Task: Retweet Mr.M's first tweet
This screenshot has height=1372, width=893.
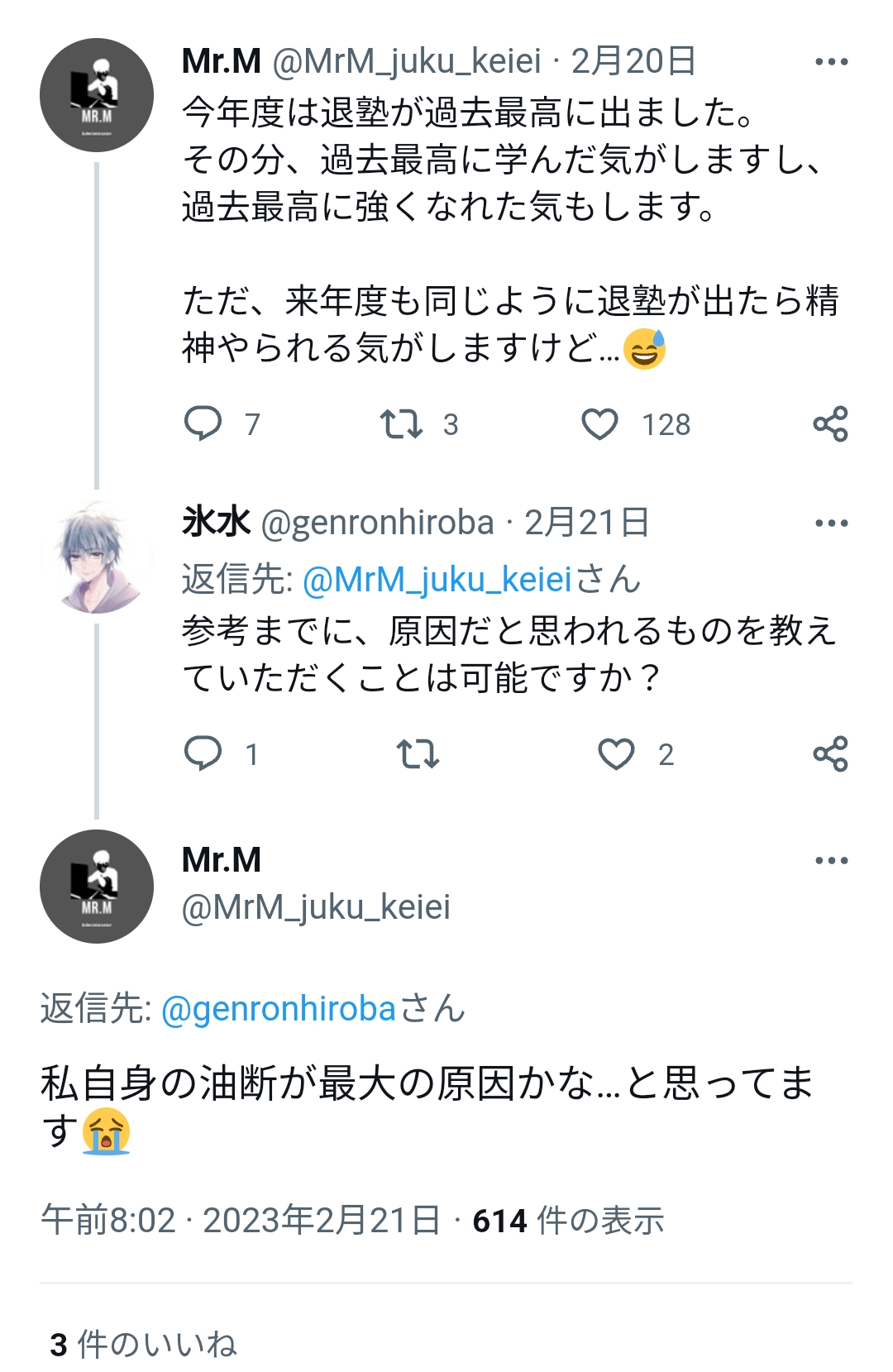Action: tap(401, 424)
